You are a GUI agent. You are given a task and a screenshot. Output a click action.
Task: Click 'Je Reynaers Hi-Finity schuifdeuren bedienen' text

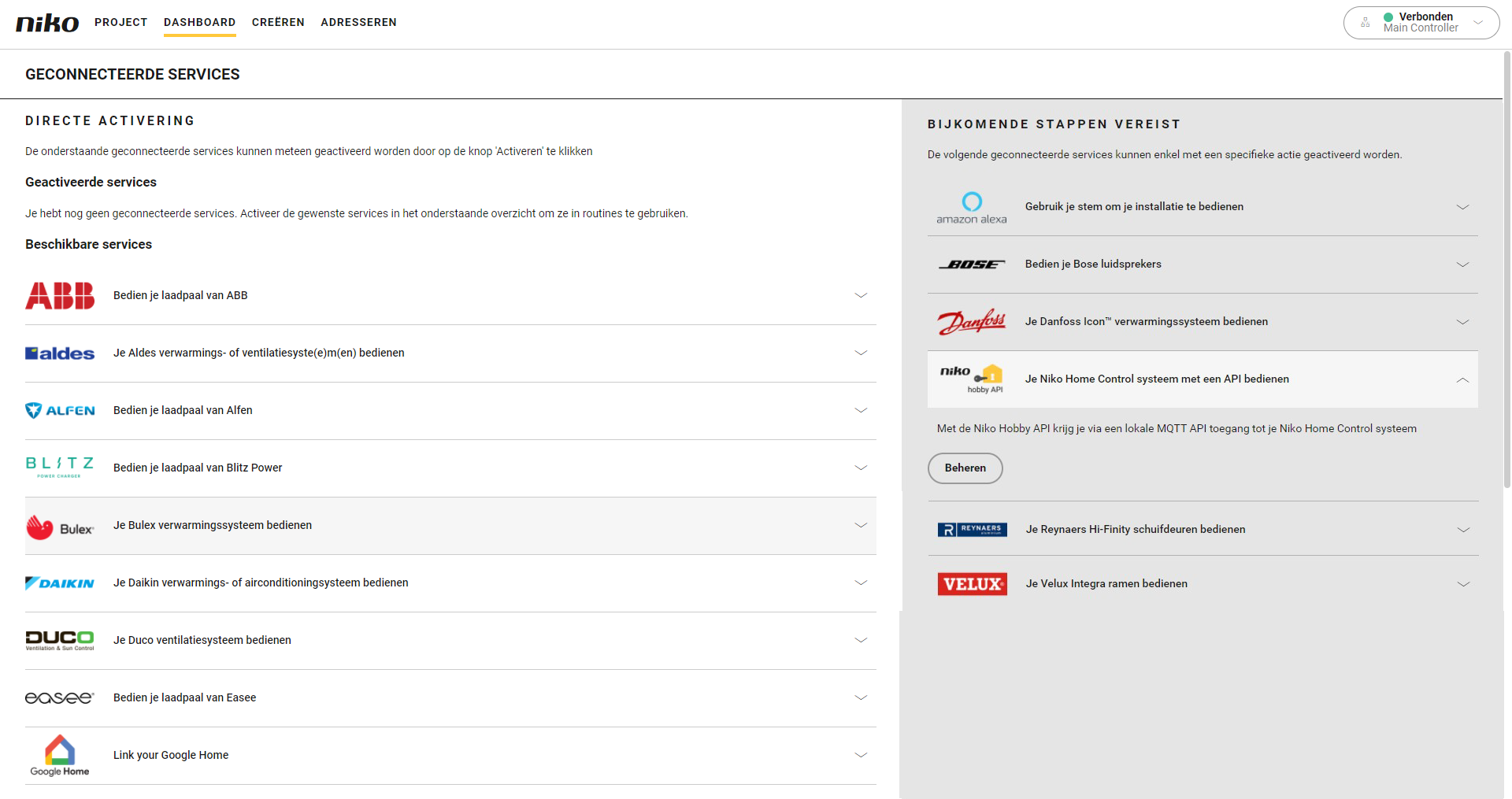click(x=1136, y=529)
